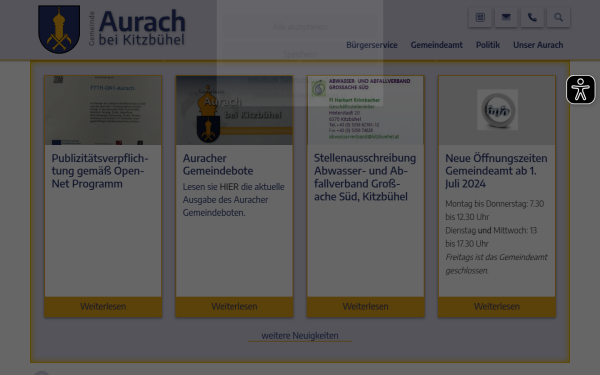Open the accessibility widget icon
This screenshot has height=375, width=600.
point(580,90)
